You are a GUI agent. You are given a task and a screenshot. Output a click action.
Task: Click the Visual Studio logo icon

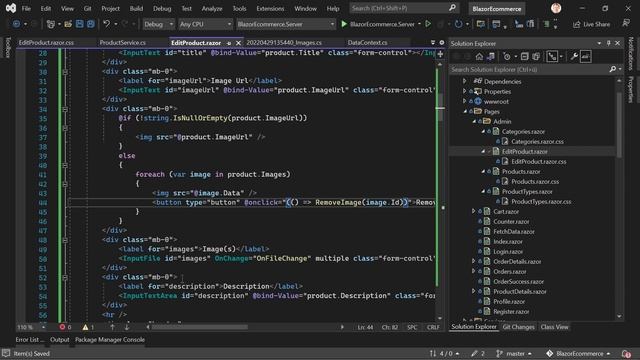point(11,8)
